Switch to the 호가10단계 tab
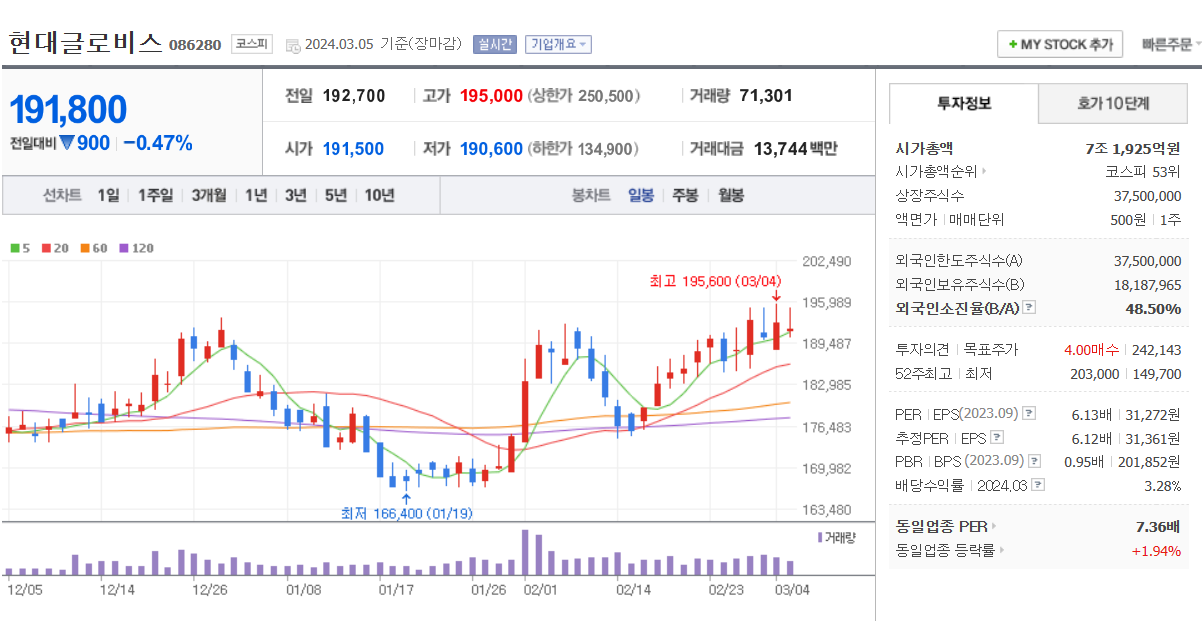 1113,103
